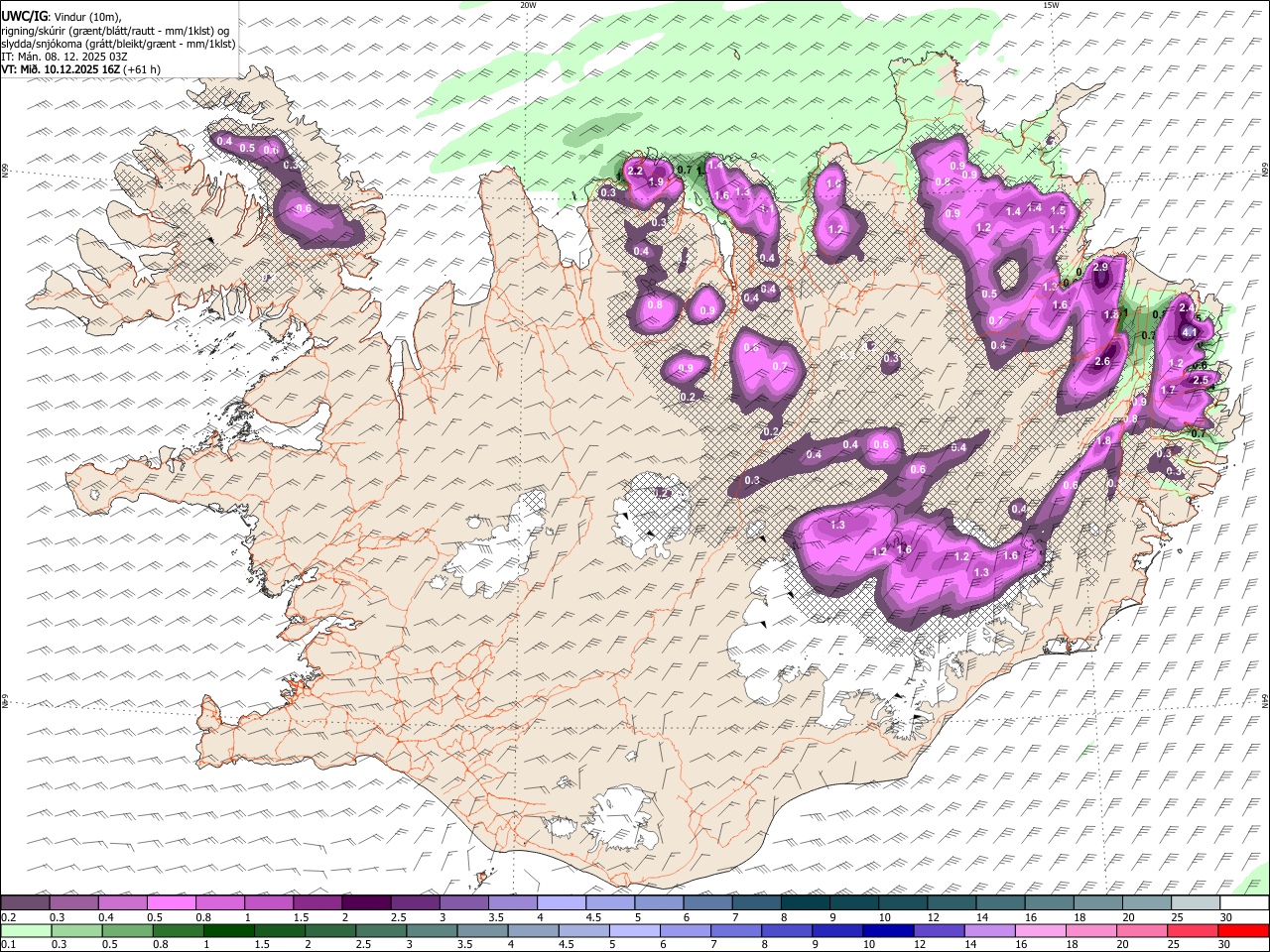
Task: Click the bright red swatch after the final 30
Action: point(1242,930)
